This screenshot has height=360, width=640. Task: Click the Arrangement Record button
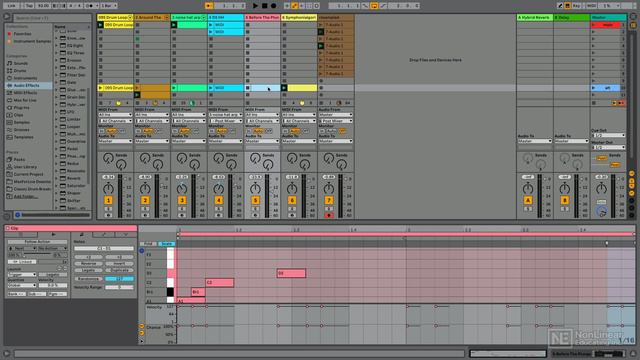click(x=273, y=6)
